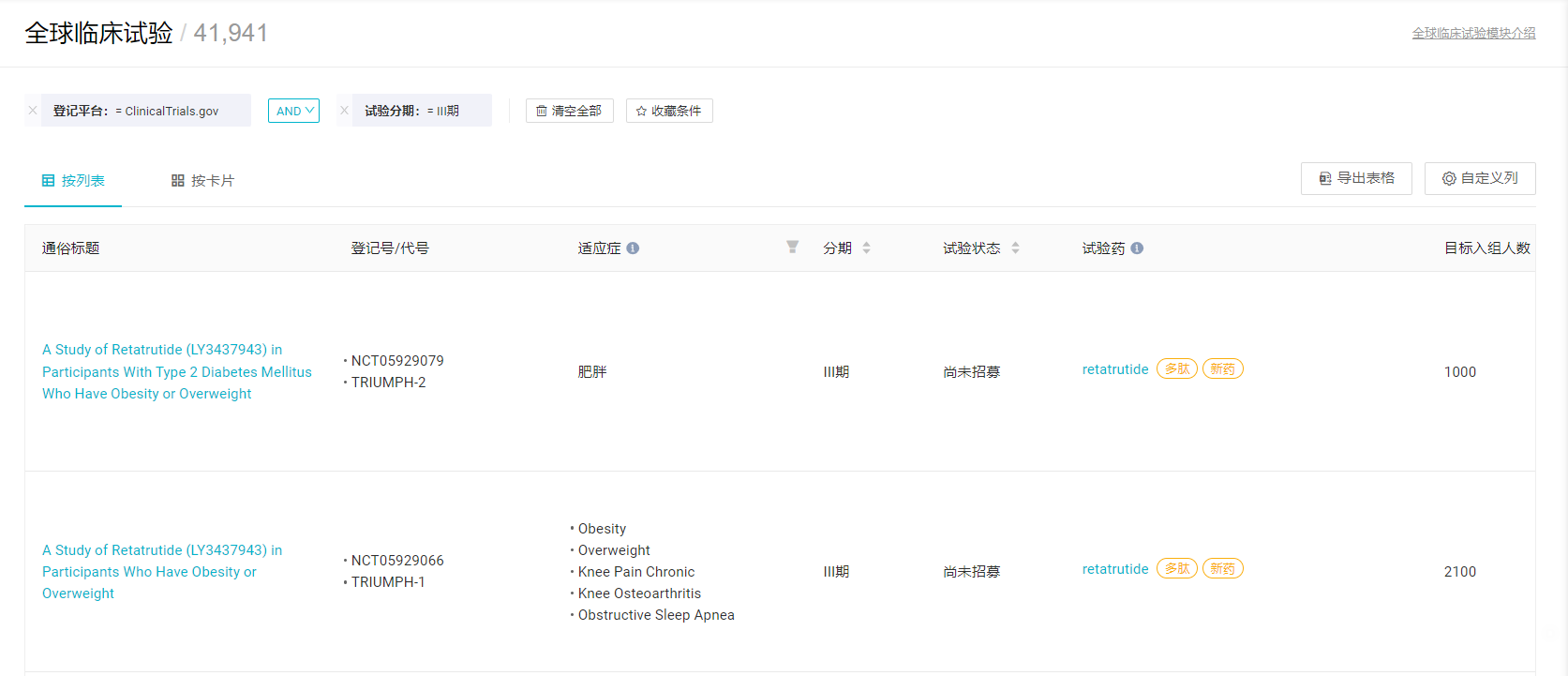This screenshot has width=1568, height=676.
Task: Open Retatrutide Obesity or Overweight study title
Action: coord(161,572)
